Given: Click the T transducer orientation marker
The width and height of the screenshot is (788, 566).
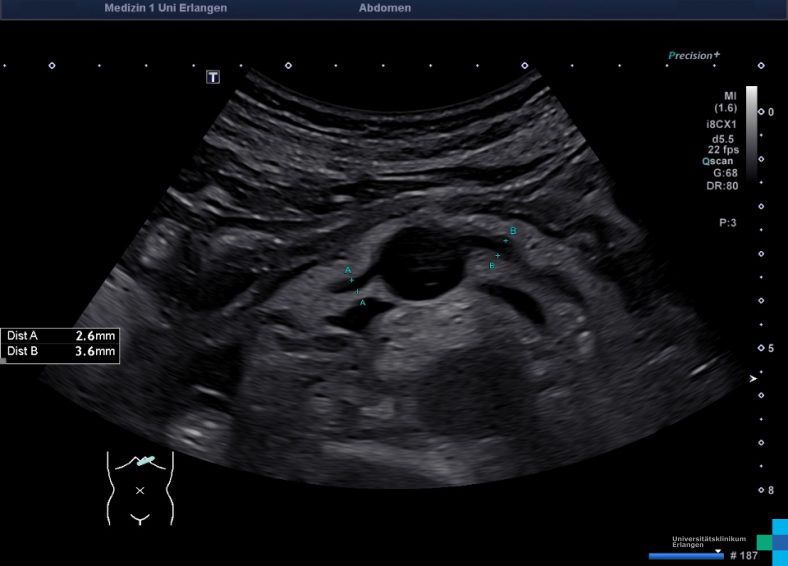Looking at the screenshot, I should 213,77.
